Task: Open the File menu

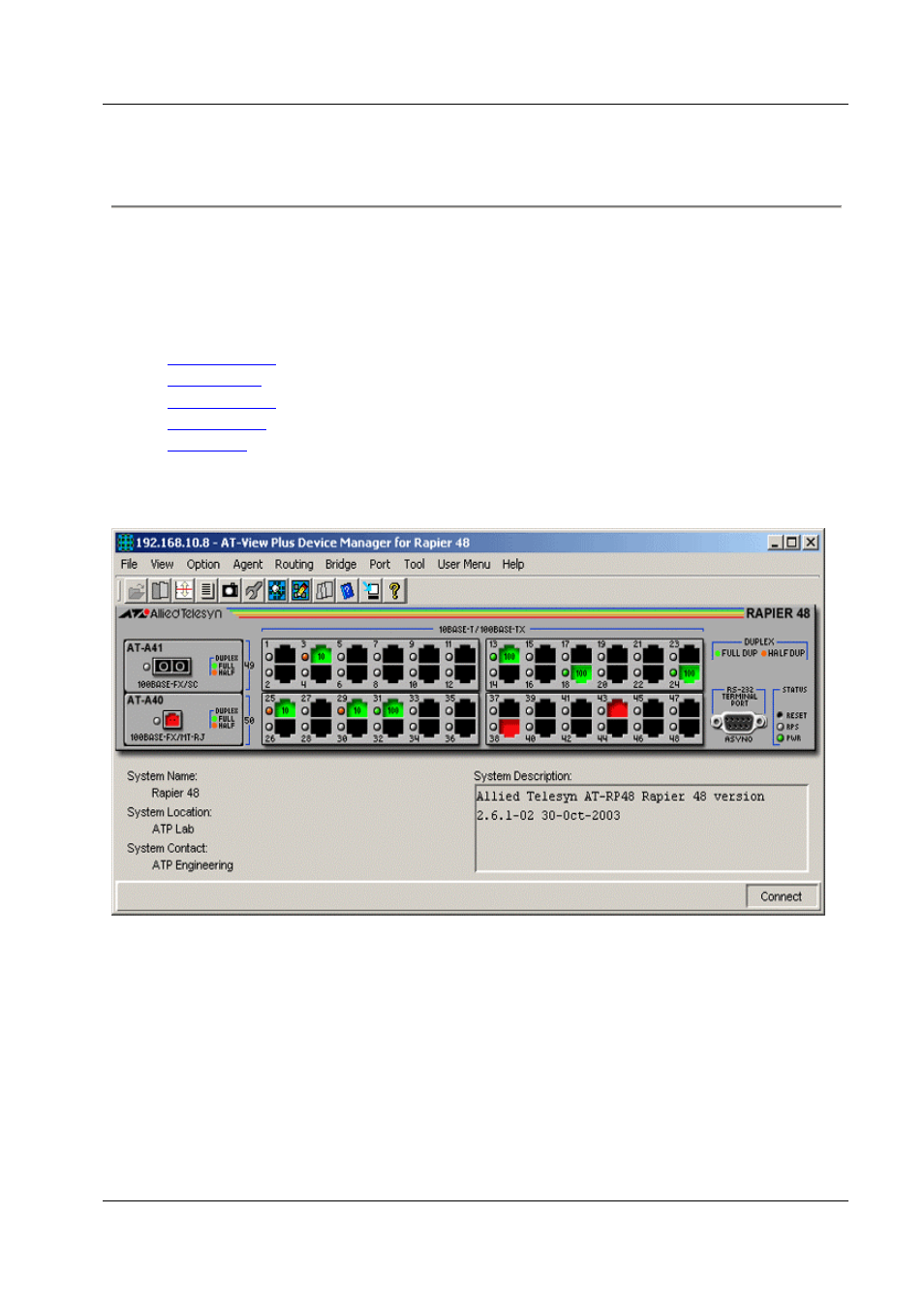Action: [x=129, y=564]
